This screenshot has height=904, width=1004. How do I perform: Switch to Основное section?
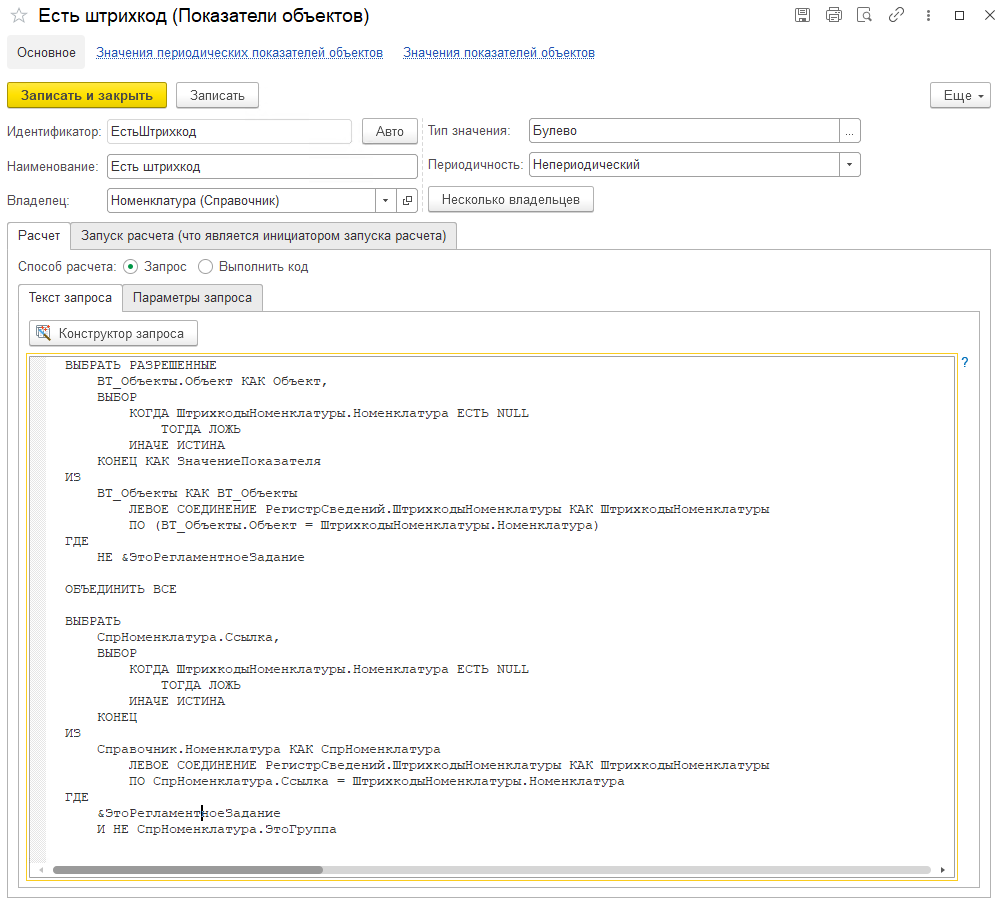tap(46, 52)
